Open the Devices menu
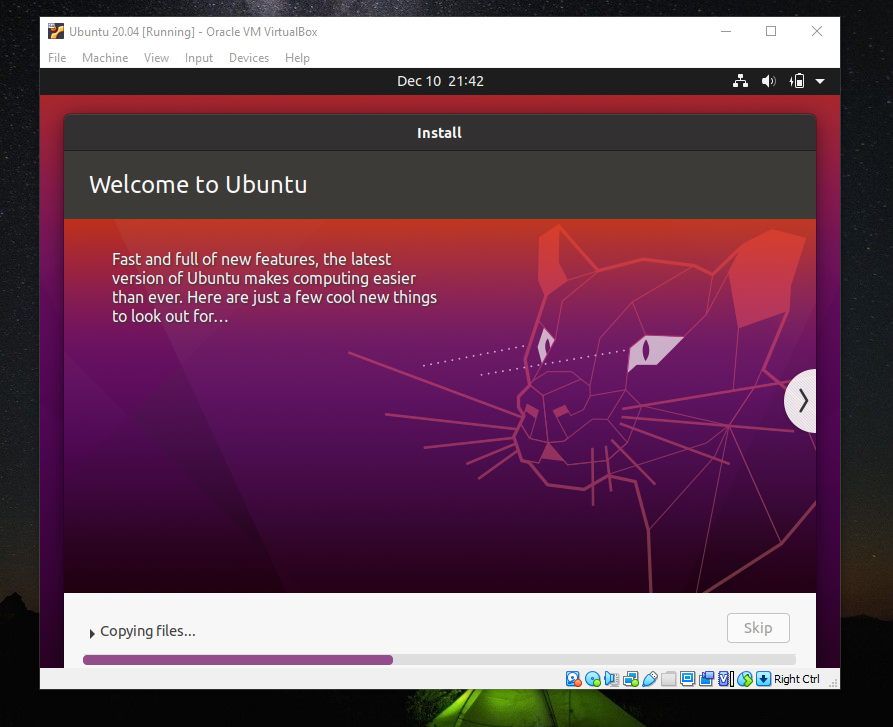 (x=249, y=58)
